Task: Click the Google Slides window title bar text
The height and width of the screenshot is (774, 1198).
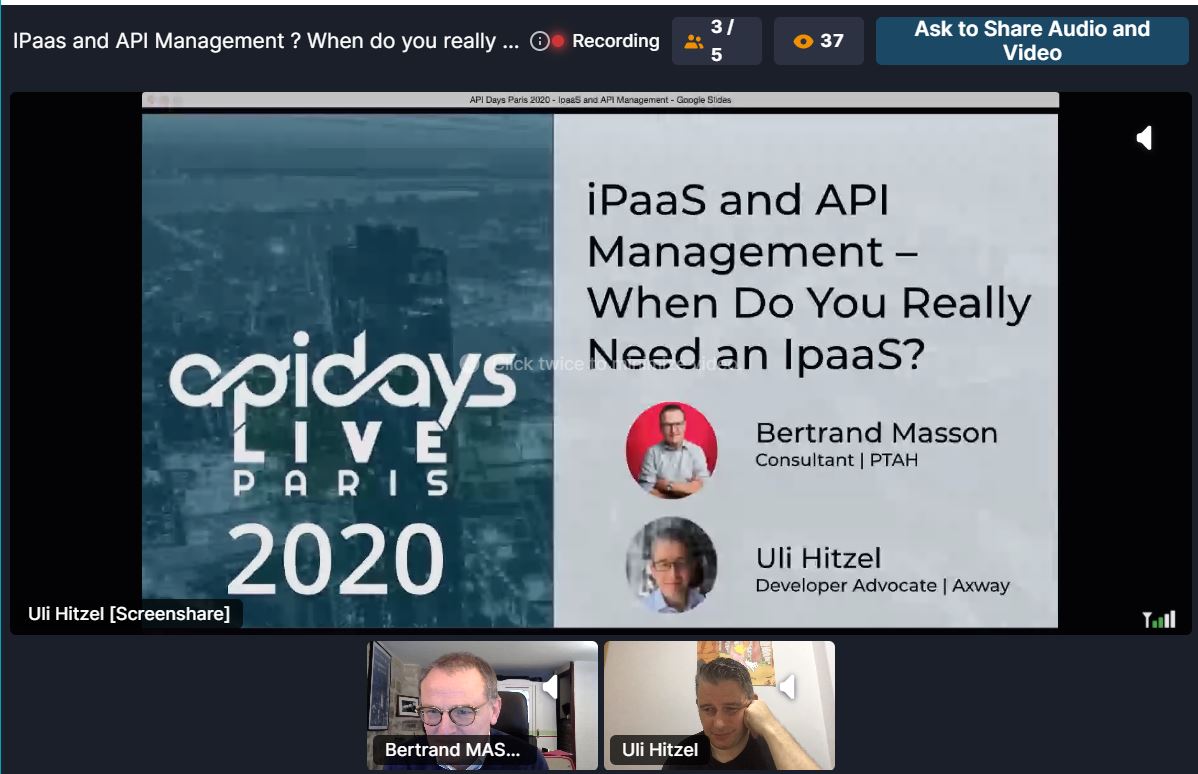Action: [601, 100]
